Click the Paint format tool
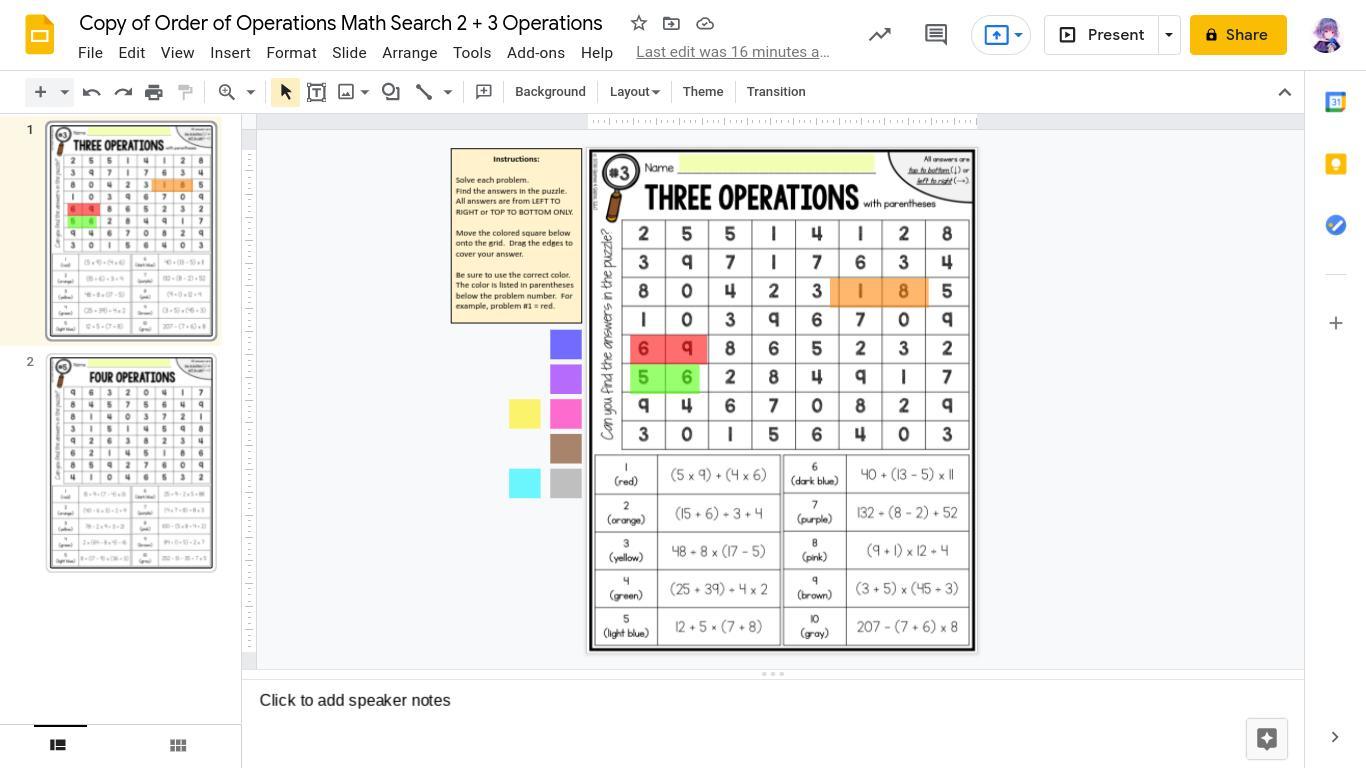The height and width of the screenshot is (768, 1366). tap(185, 92)
